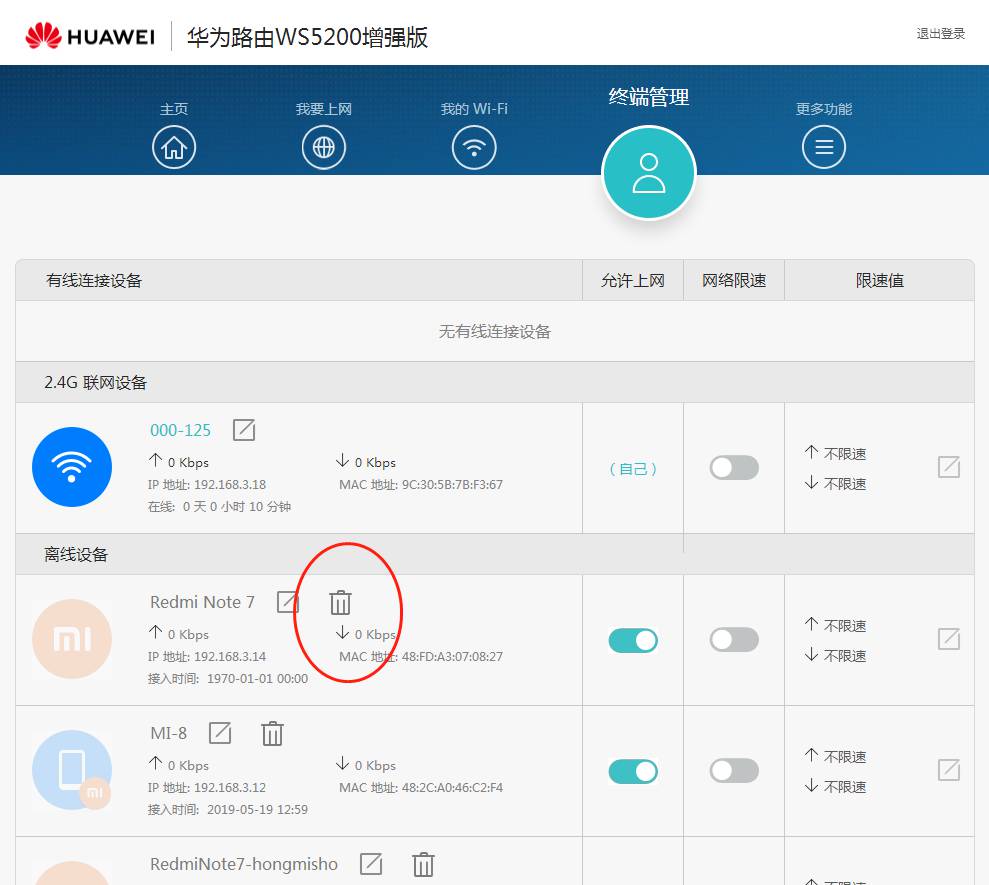Click the device name 000-125
This screenshot has height=885, width=989.
point(180,430)
